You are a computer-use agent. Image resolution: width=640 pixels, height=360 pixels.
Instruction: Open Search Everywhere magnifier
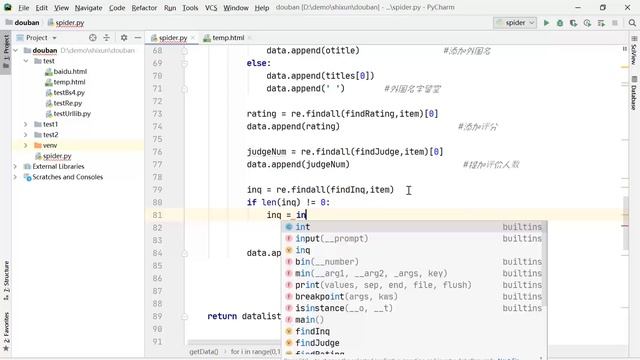coord(632,23)
